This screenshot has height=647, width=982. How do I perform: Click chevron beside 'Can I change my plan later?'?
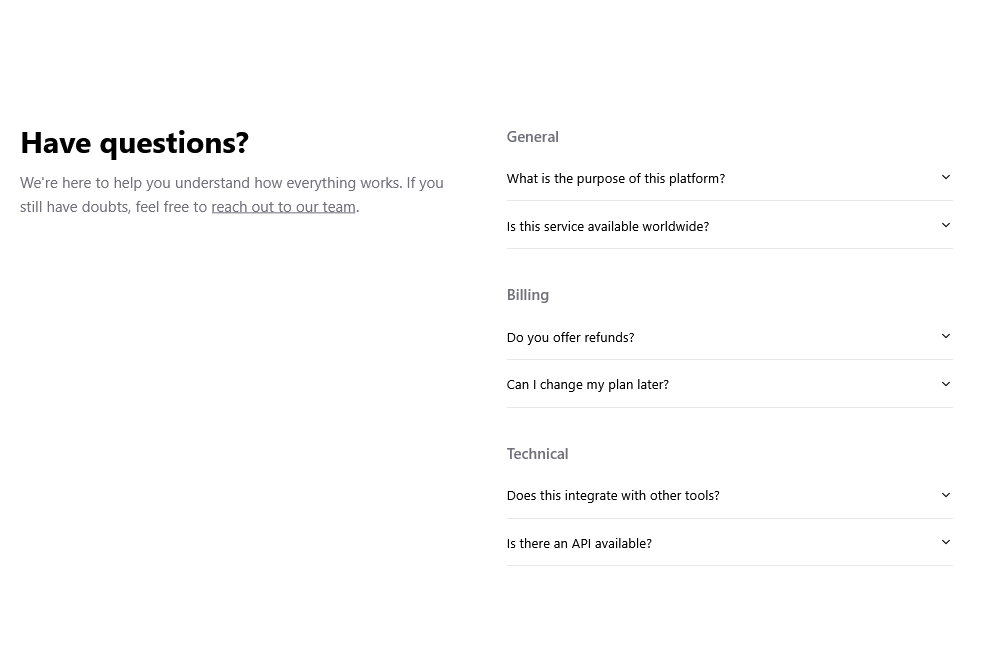tap(946, 384)
